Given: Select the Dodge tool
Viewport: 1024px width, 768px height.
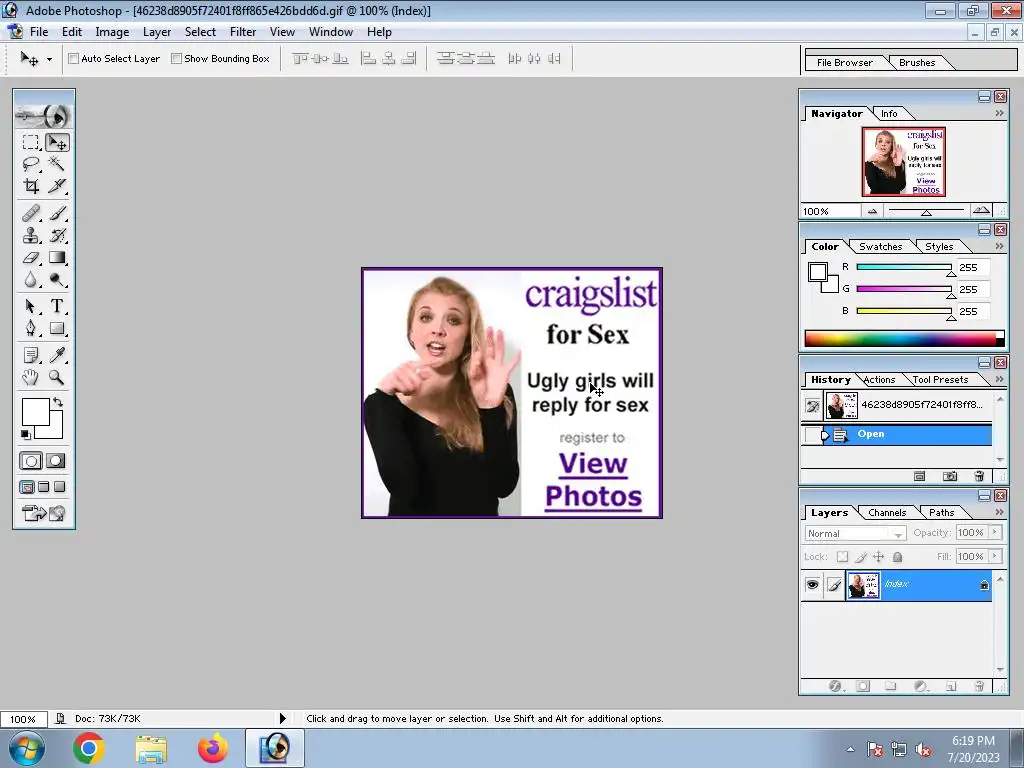Looking at the screenshot, I should [57, 280].
